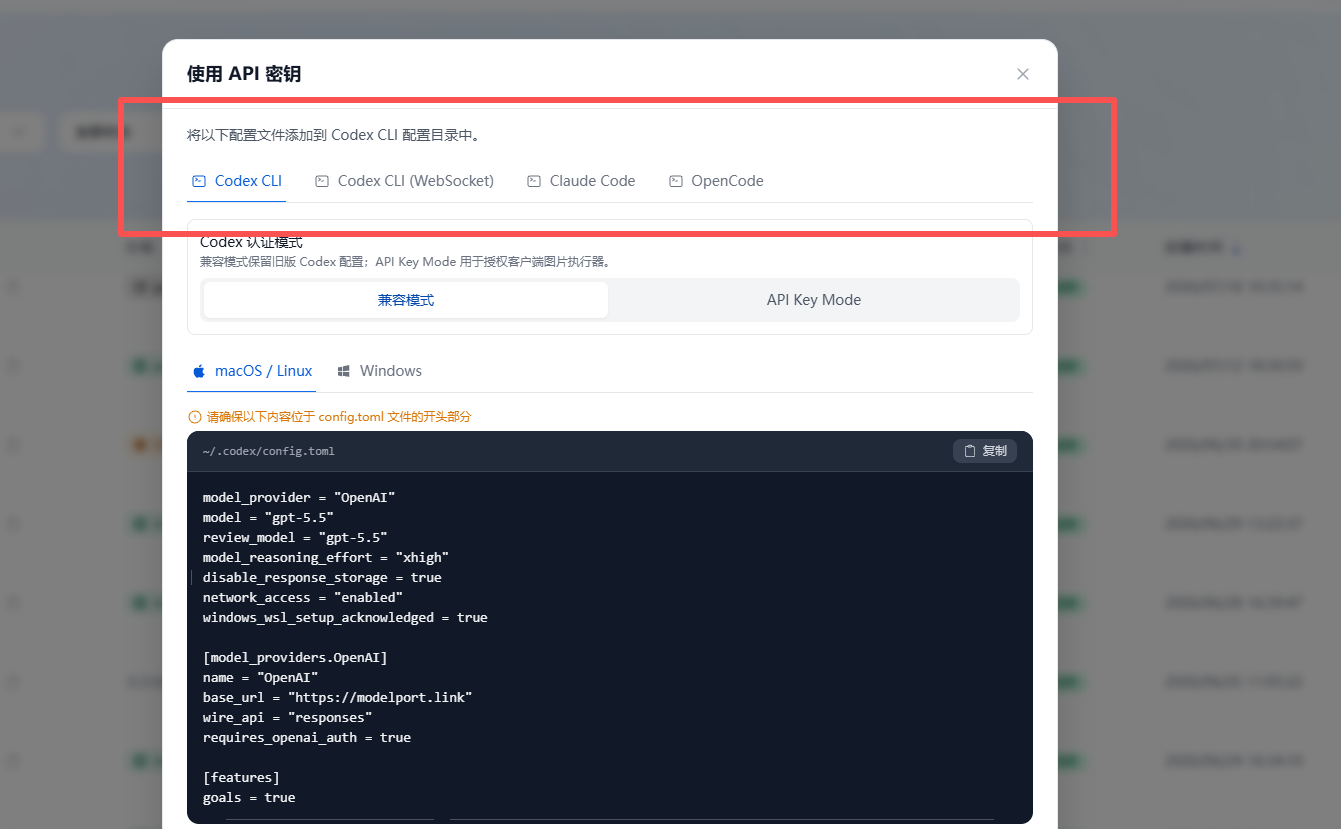Image resolution: width=1341 pixels, height=829 pixels.
Task: Select the Codex CLI tab
Action: 236,181
